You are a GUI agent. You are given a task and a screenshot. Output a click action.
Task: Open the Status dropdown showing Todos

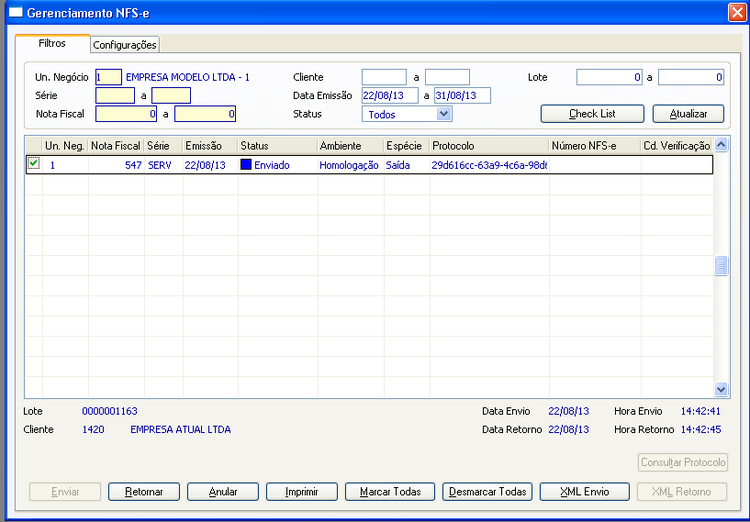click(444, 114)
